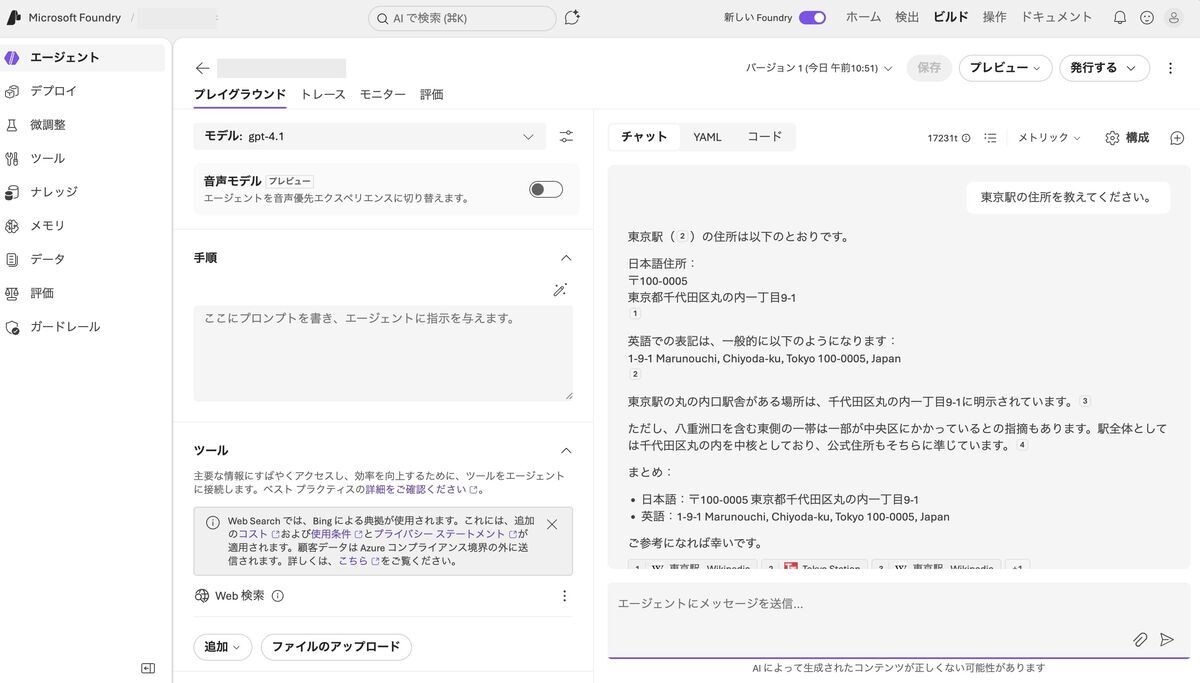1200x683 pixels.
Task: Select the YAML tab
Action: (707, 137)
